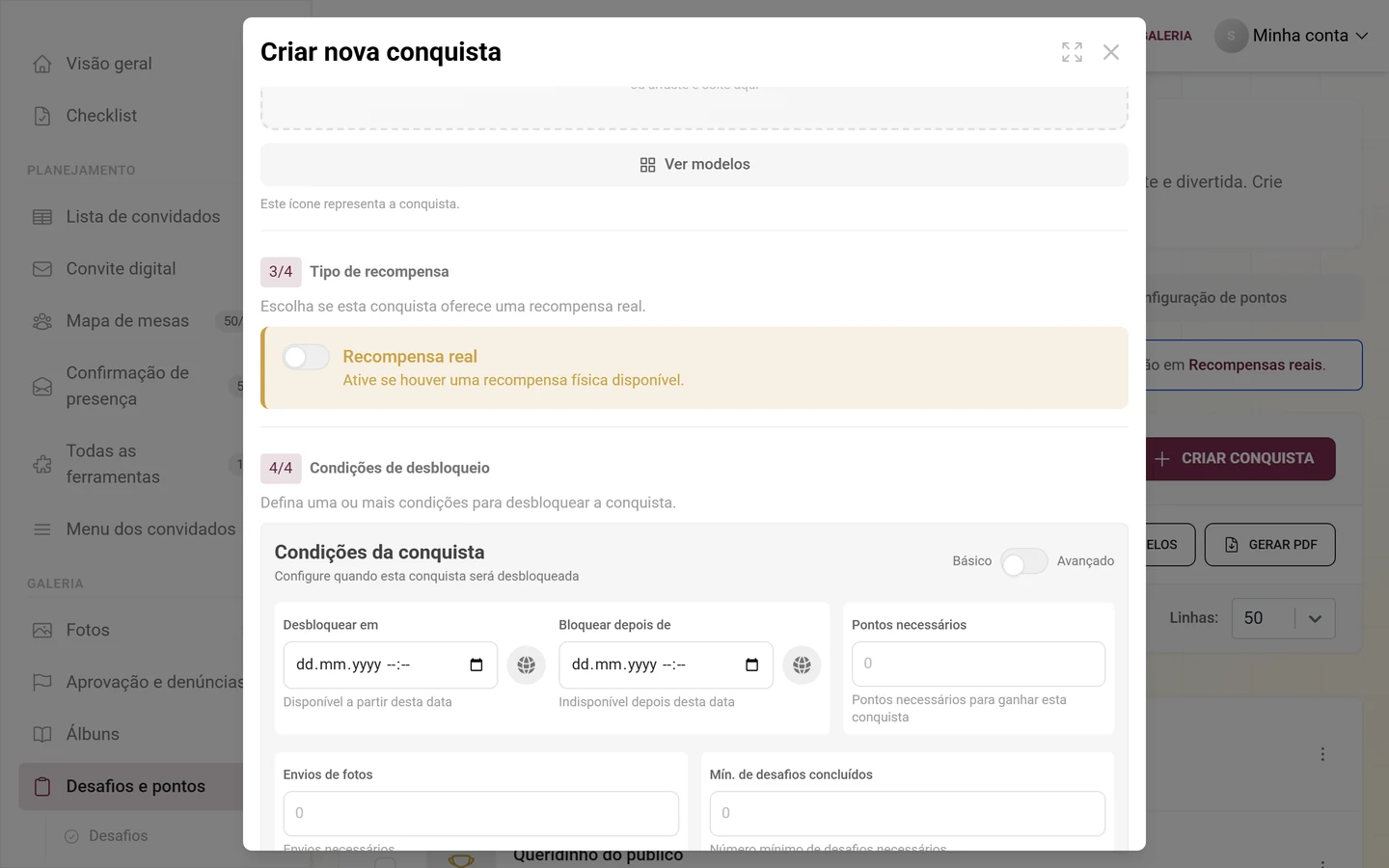
Task: Focus the Pontos necessários input field
Action: coord(978,665)
